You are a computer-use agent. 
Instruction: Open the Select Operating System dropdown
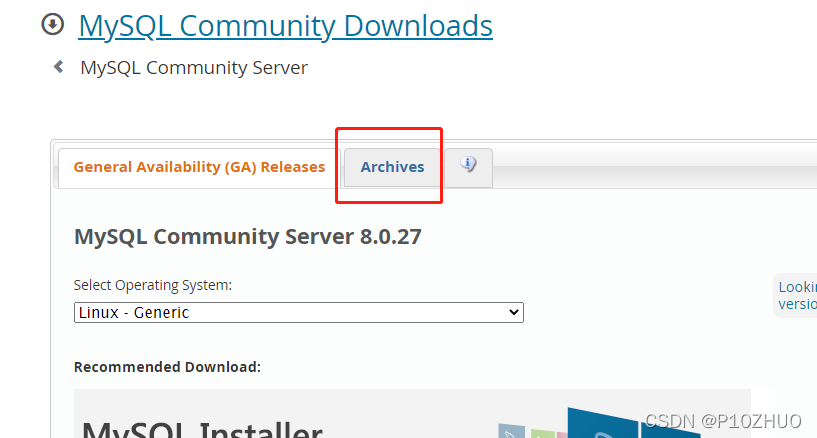(299, 312)
